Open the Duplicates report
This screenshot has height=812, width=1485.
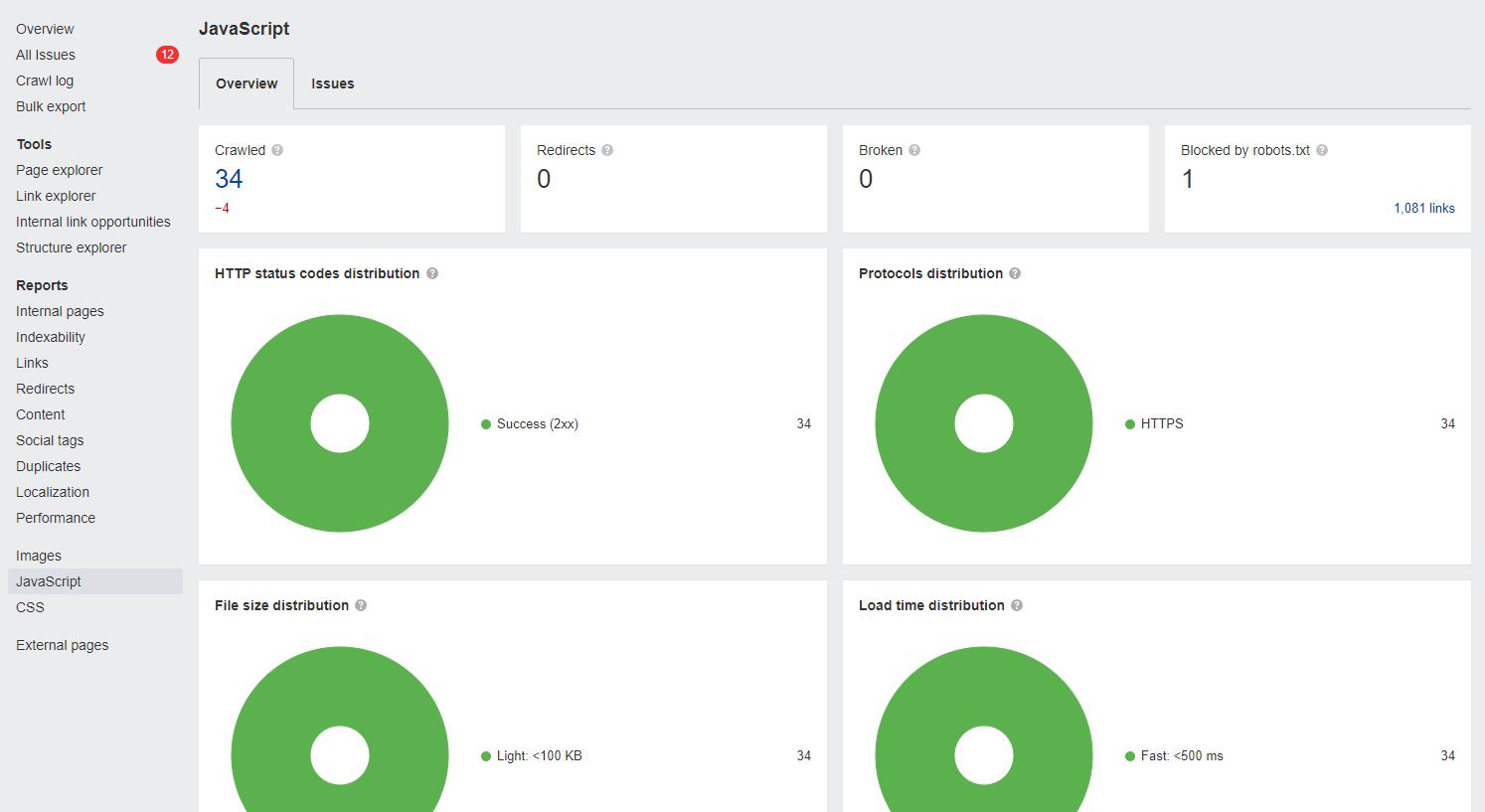(x=49, y=466)
